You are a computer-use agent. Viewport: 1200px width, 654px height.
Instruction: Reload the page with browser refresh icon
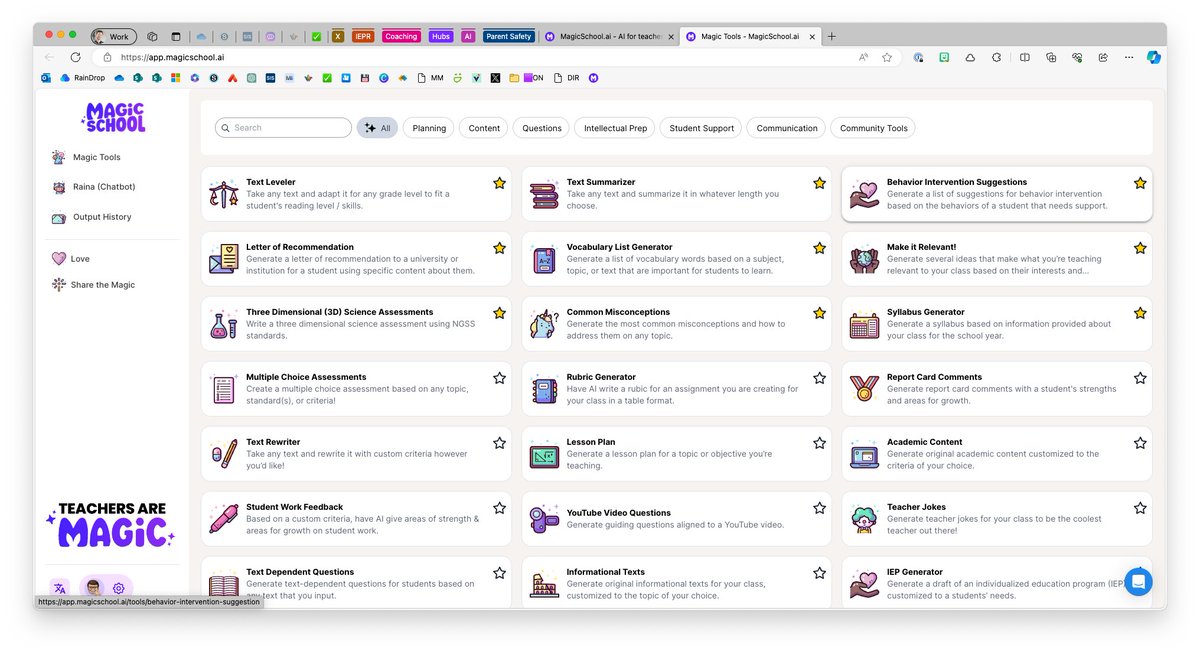(75, 57)
